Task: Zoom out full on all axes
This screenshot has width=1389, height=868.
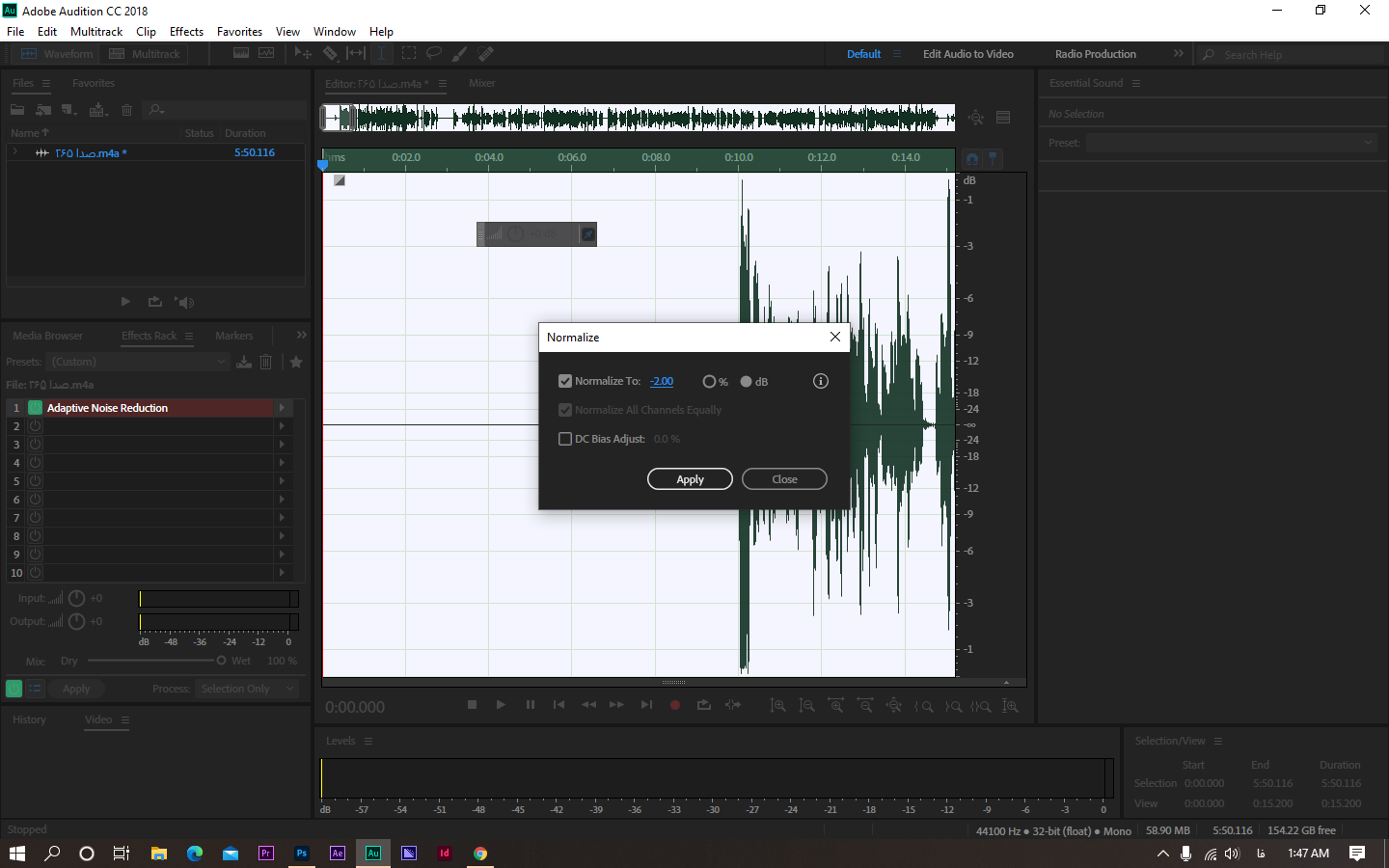Action: tap(894, 706)
